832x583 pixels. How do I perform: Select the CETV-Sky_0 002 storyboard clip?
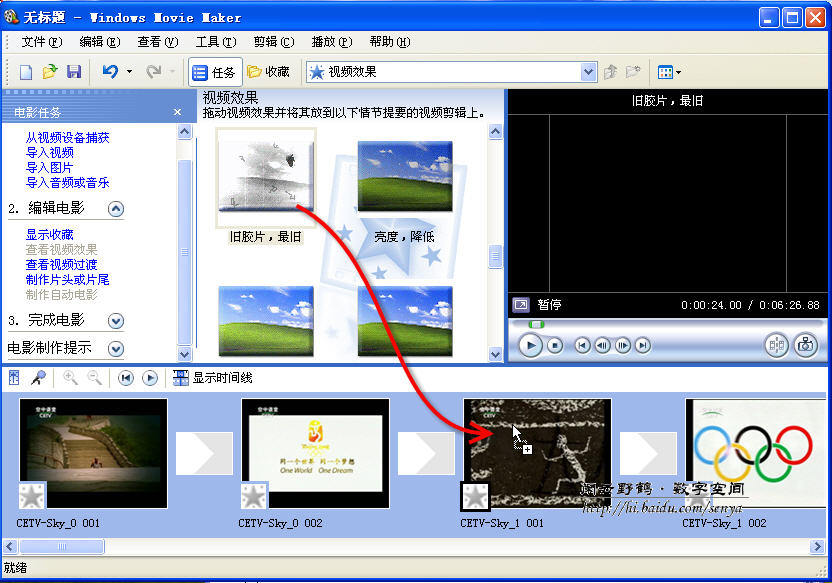click(x=315, y=454)
